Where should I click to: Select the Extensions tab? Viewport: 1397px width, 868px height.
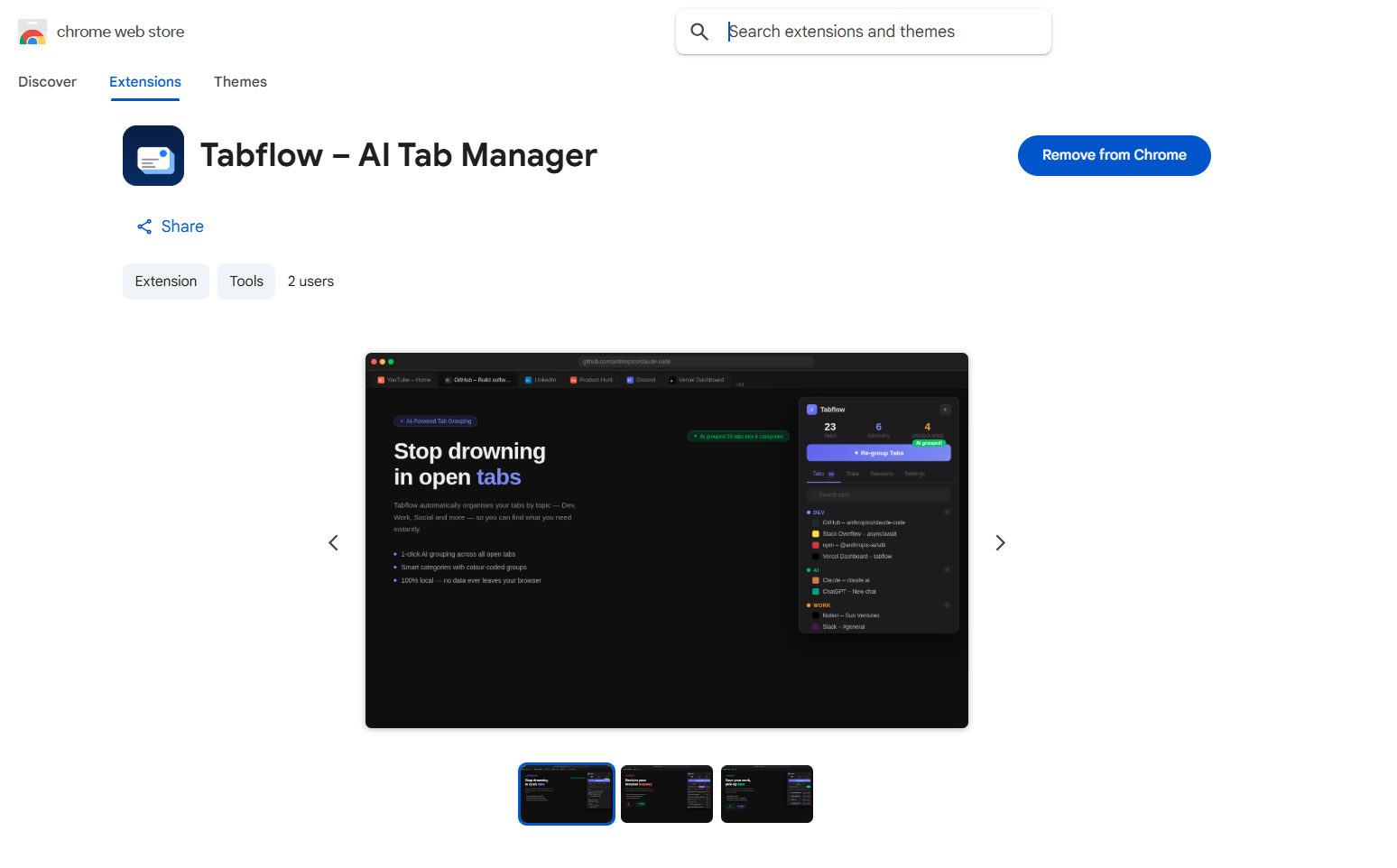[145, 82]
